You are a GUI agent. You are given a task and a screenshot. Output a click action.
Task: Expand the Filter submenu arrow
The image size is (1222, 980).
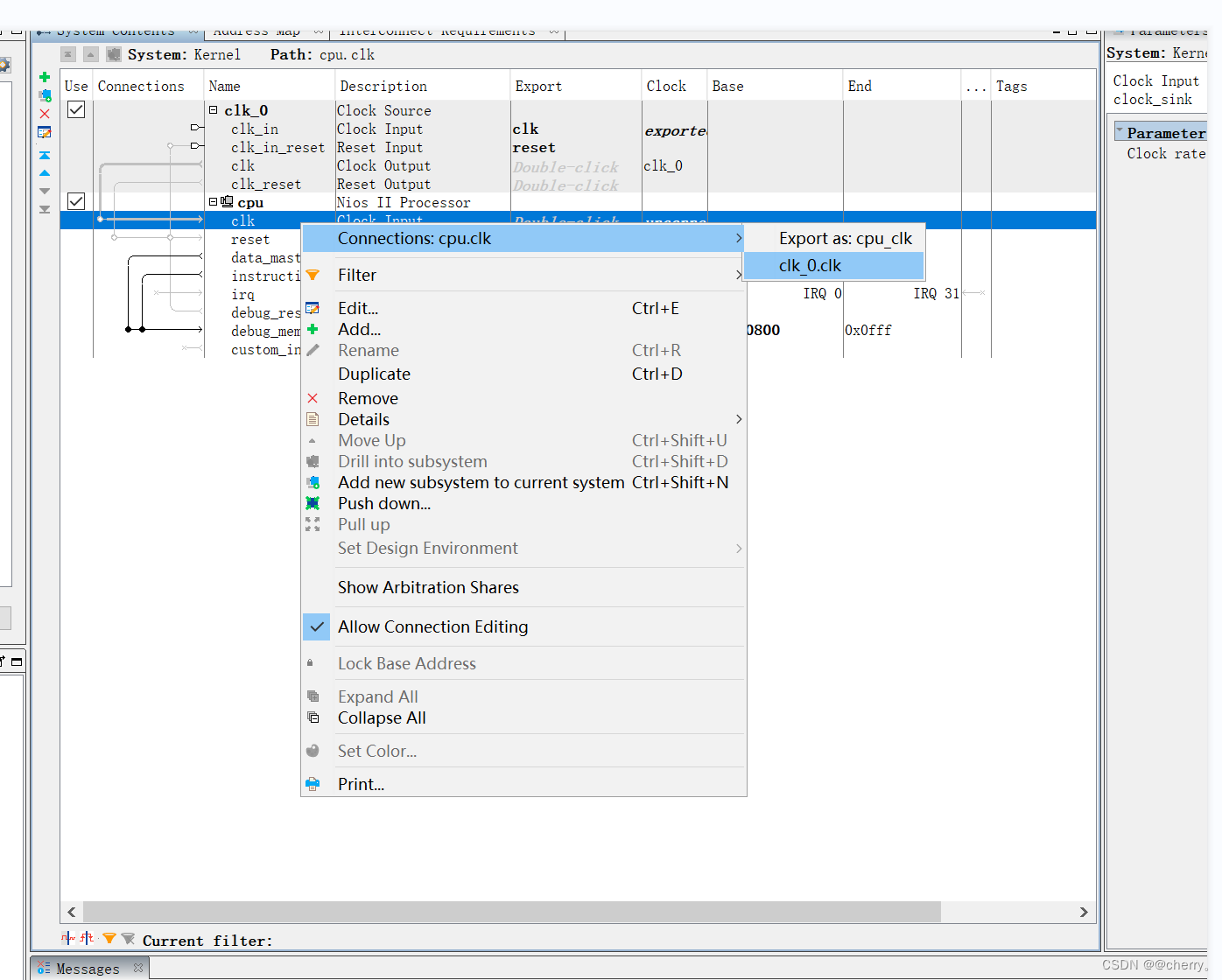(739, 275)
